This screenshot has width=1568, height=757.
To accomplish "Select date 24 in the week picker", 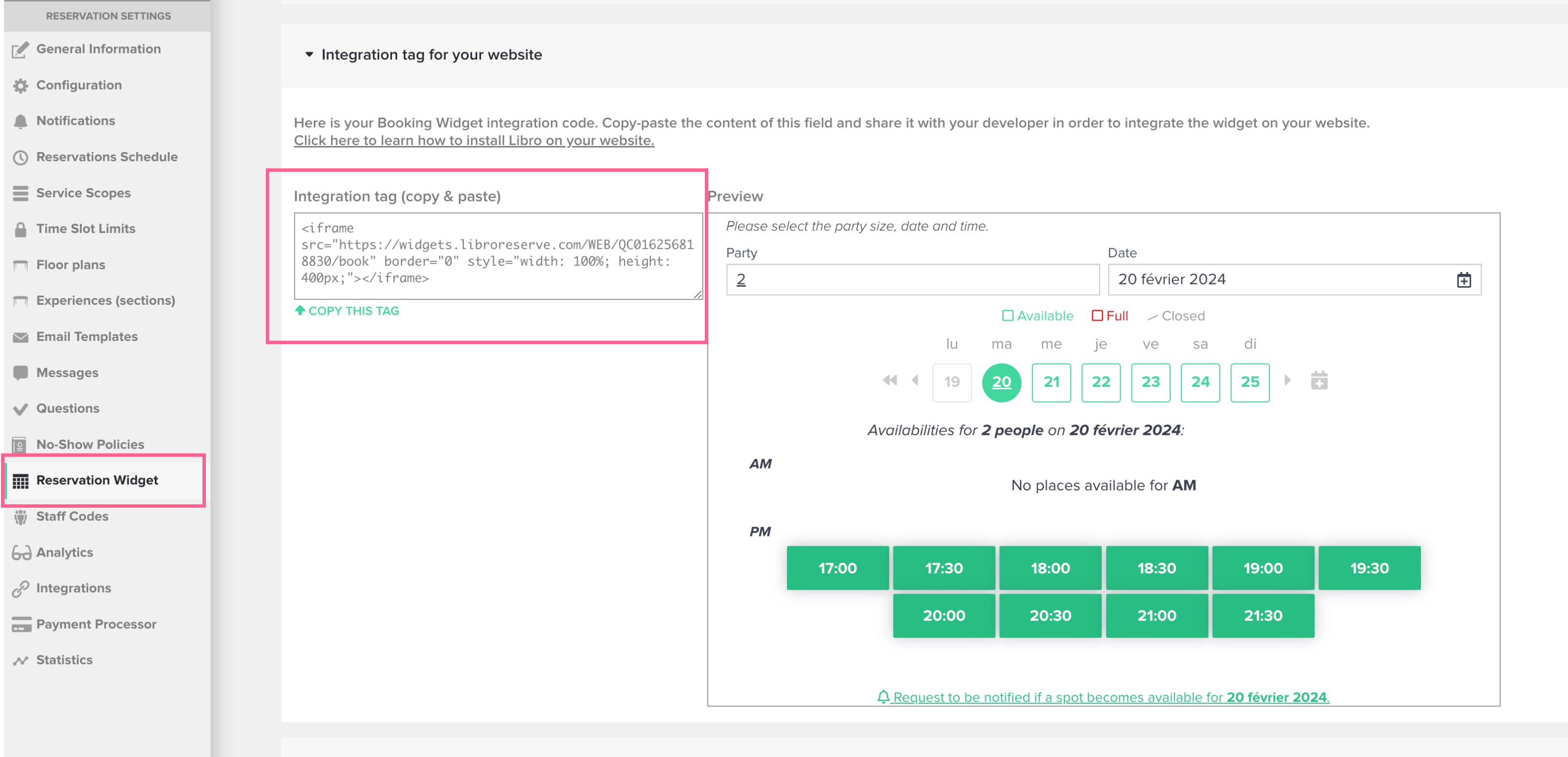I will coord(1200,382).
